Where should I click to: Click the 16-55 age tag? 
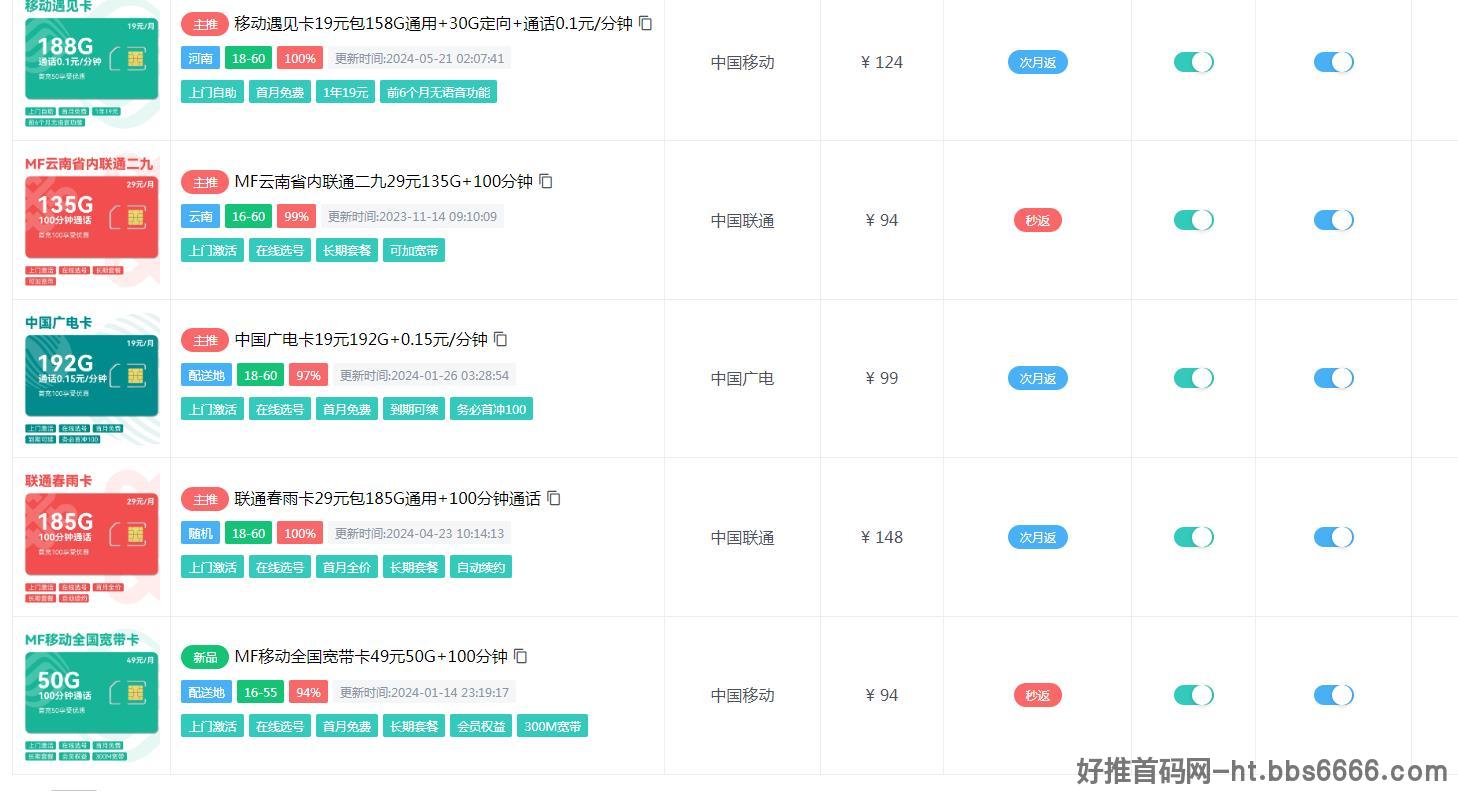[x=260, y=692]
